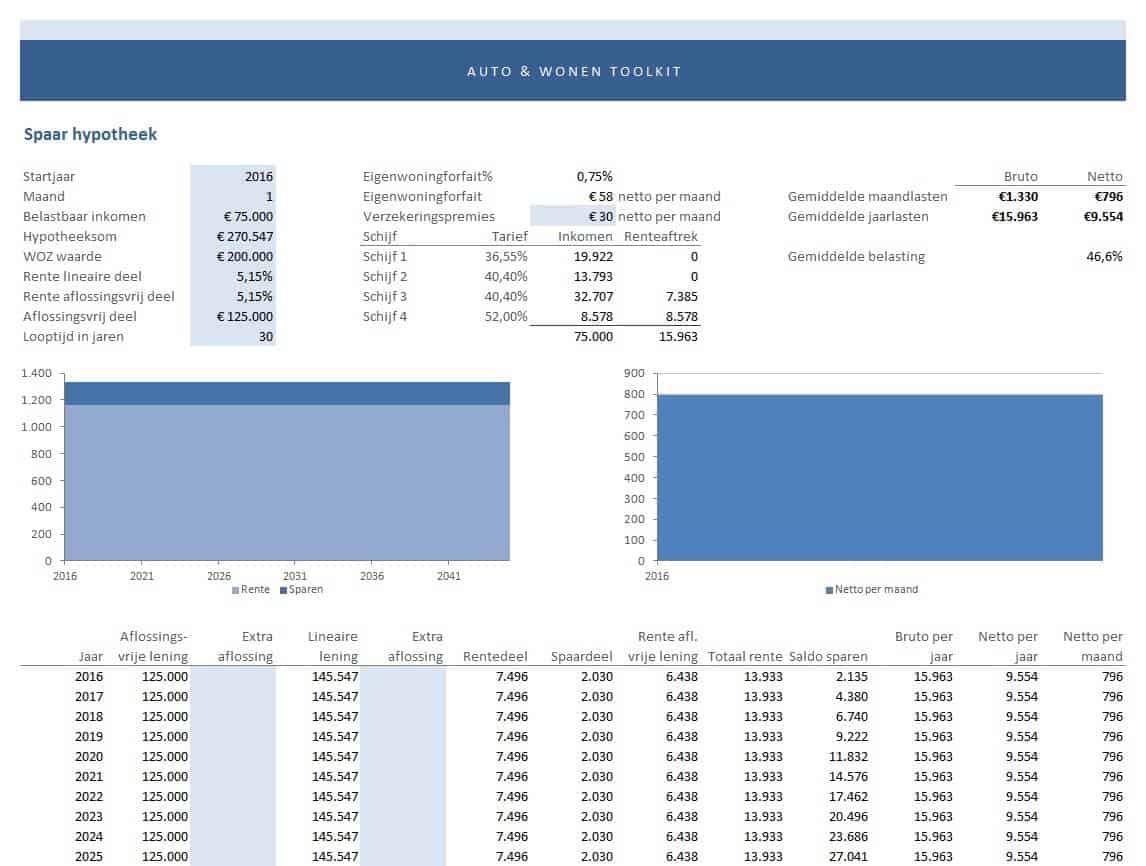Click the Belastbaar inkomen value € 75.000
This screenshot has width=1146, height=866.
(x=232, y=216)
